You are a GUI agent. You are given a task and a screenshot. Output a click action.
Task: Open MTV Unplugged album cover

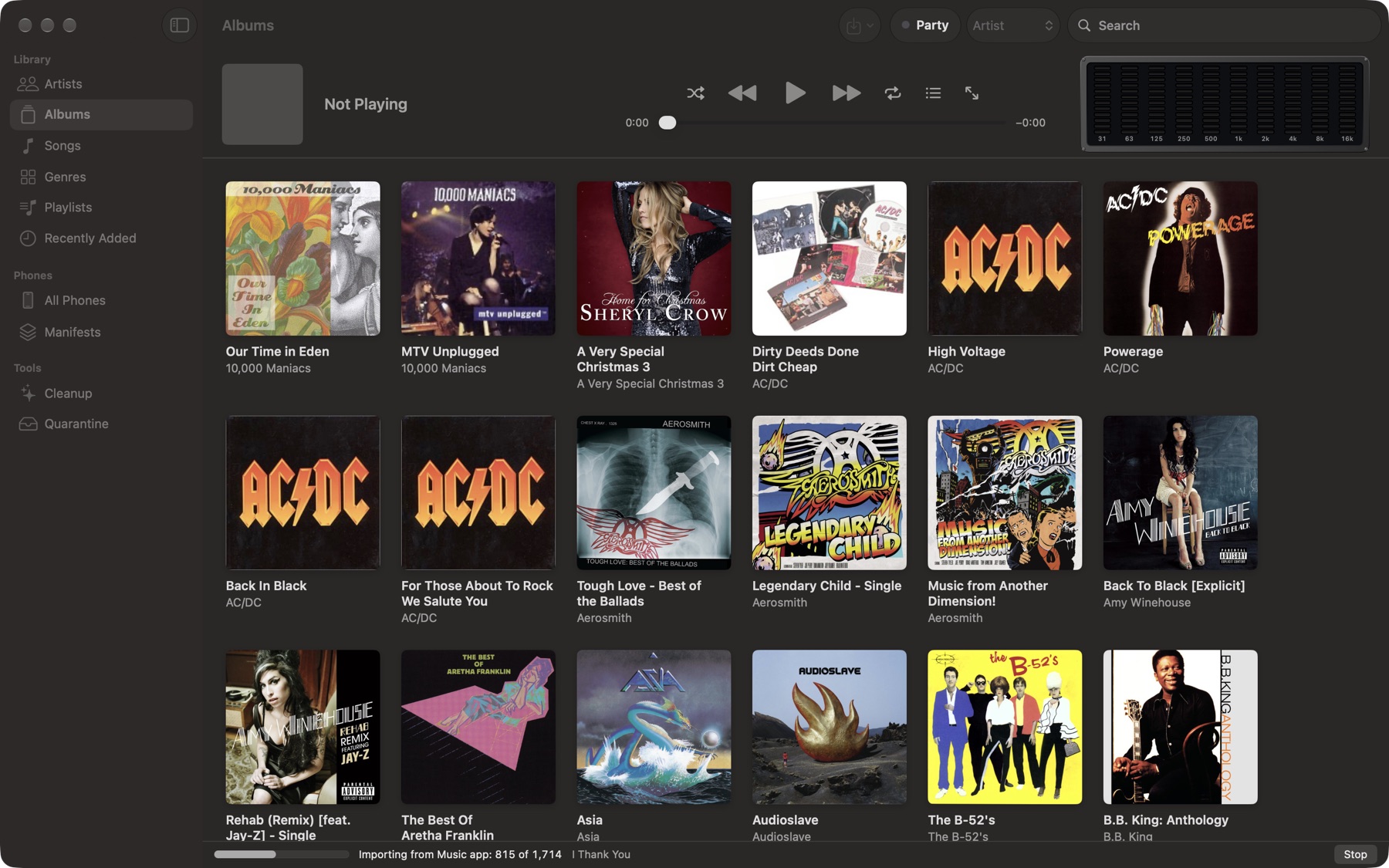pyautogui.click(x=478, y=258)
